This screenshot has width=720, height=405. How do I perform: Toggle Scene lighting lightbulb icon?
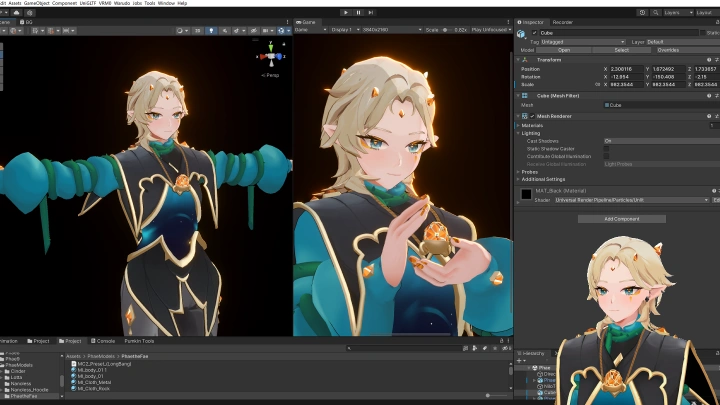click(211, 31)
